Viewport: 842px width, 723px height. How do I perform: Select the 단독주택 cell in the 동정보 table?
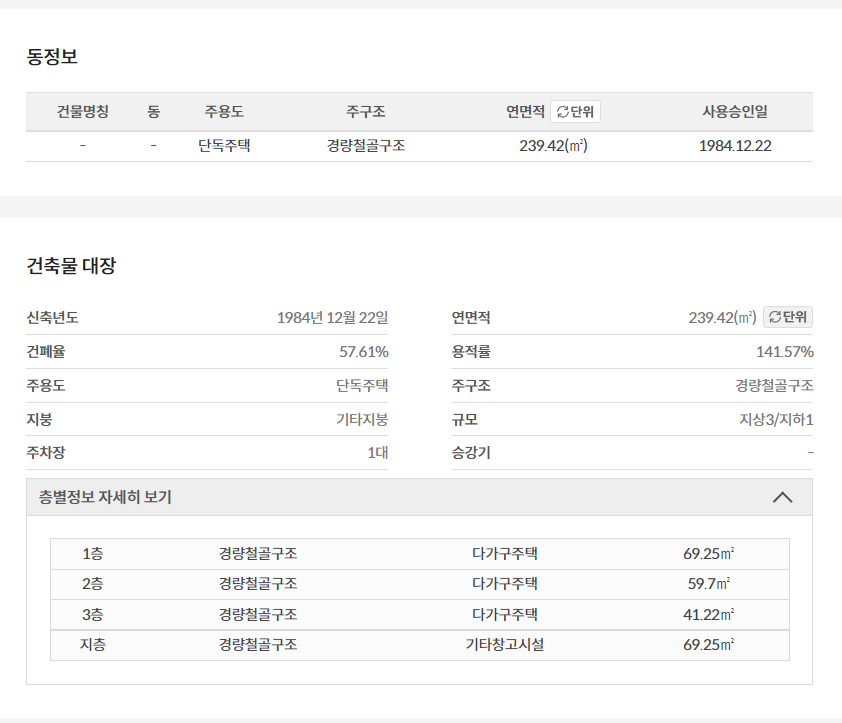(224, 146)
